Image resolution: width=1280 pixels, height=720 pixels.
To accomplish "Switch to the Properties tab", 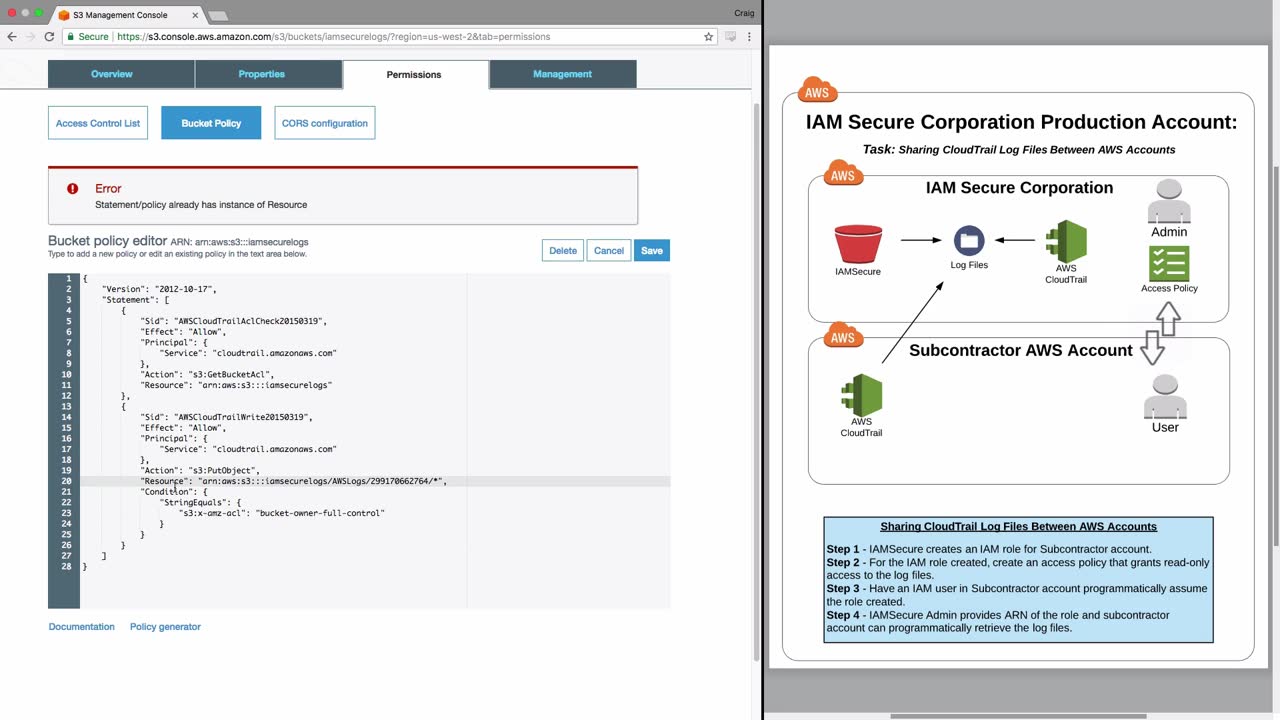I will [269, 74].
